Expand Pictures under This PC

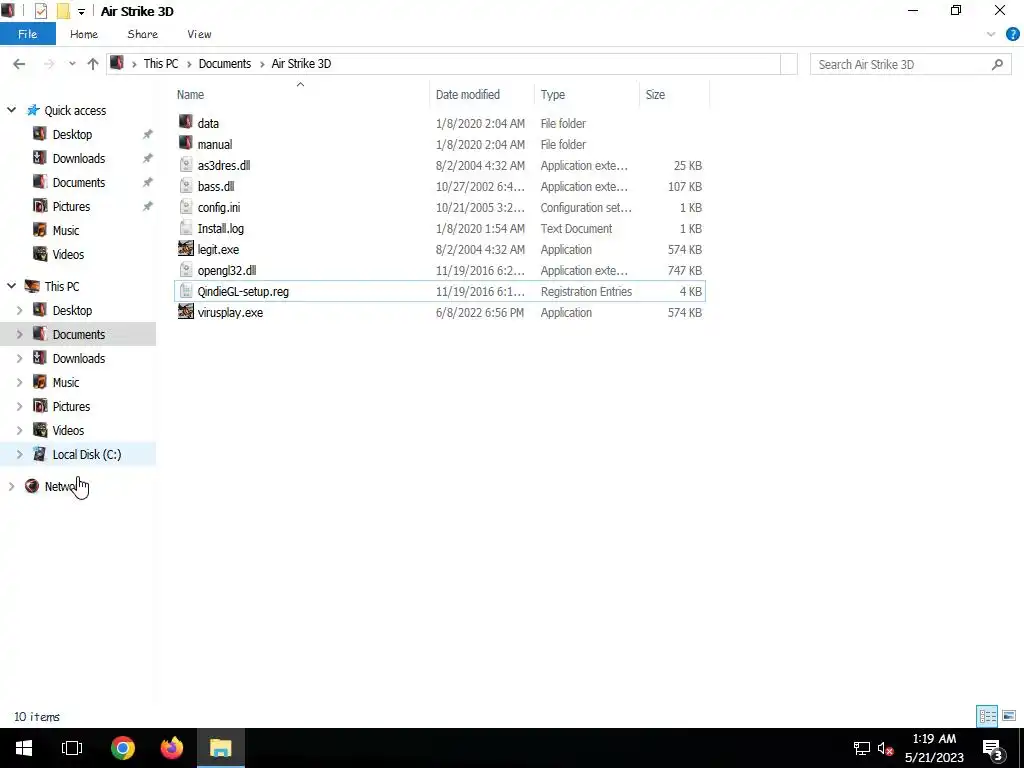19,406
